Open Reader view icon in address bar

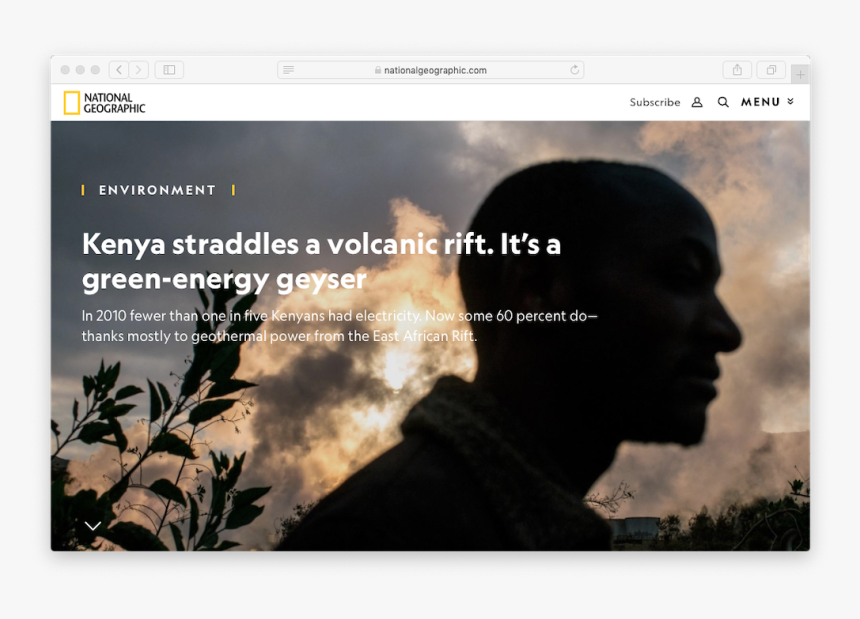(x=288, y=70)
